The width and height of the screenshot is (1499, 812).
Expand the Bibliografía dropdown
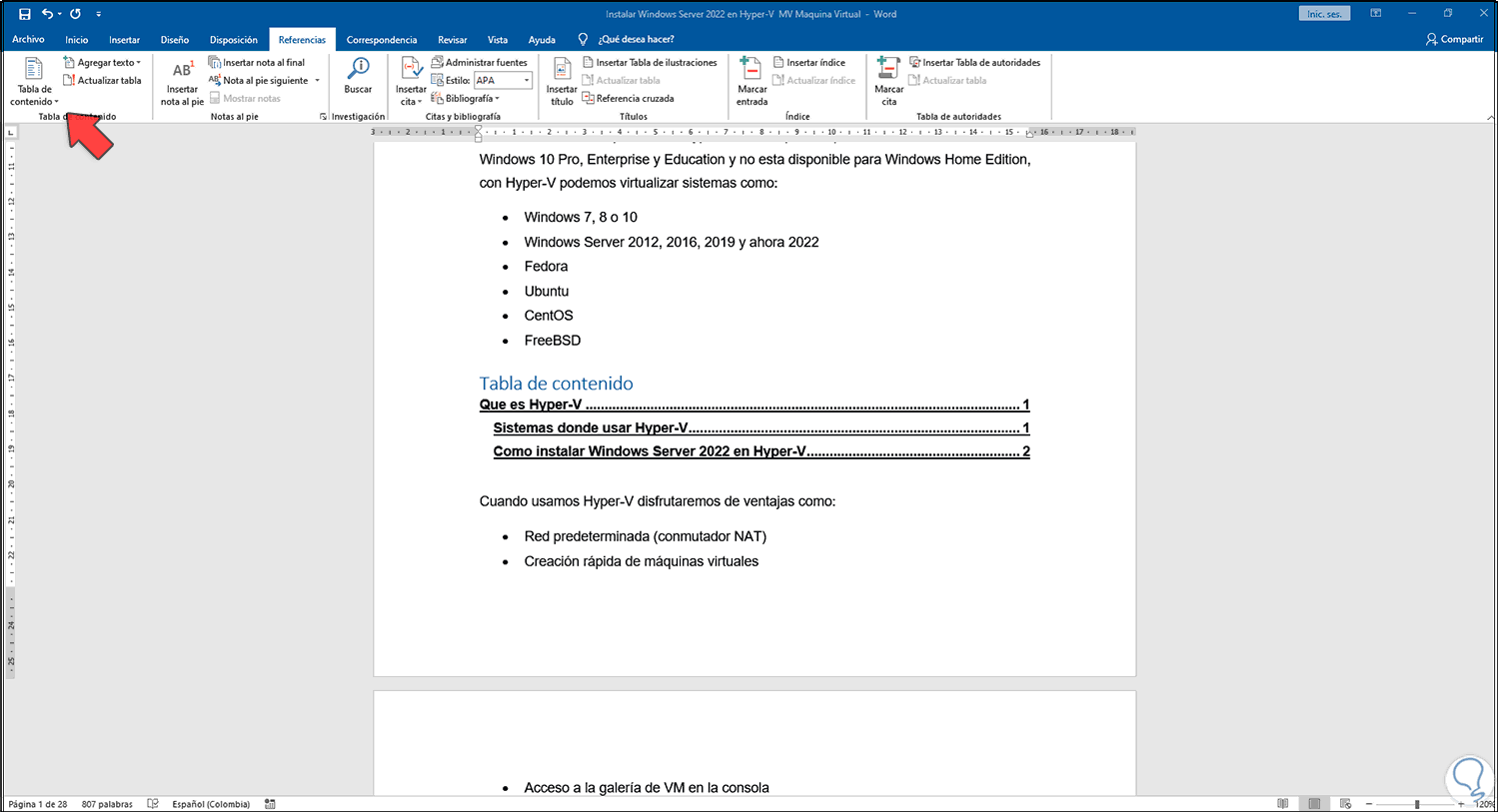466,98
